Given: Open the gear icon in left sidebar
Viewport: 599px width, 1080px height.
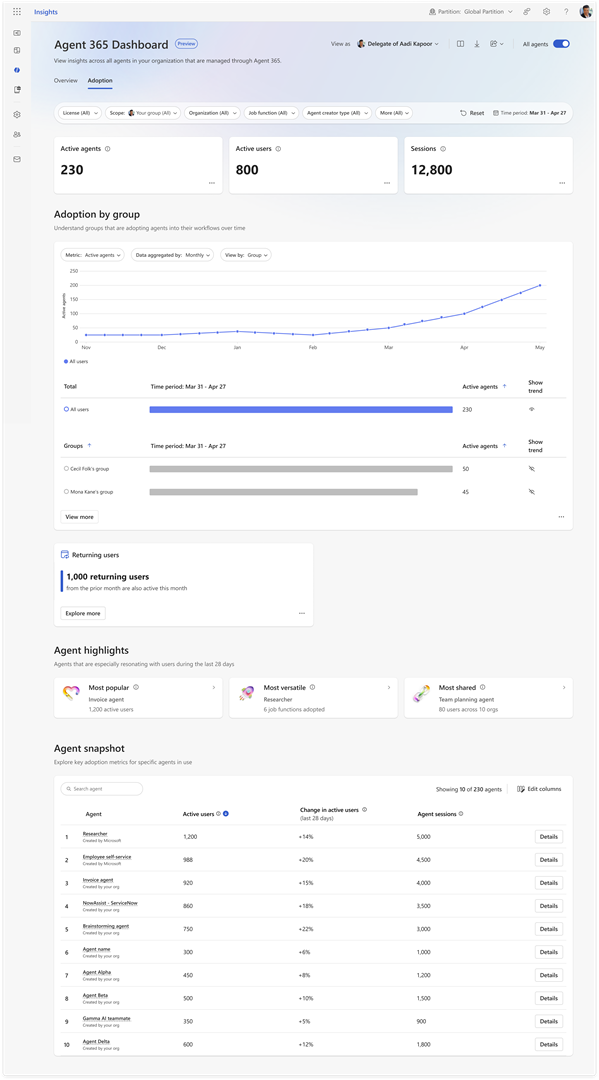Looking at the screenshot, I should [17, 114].
